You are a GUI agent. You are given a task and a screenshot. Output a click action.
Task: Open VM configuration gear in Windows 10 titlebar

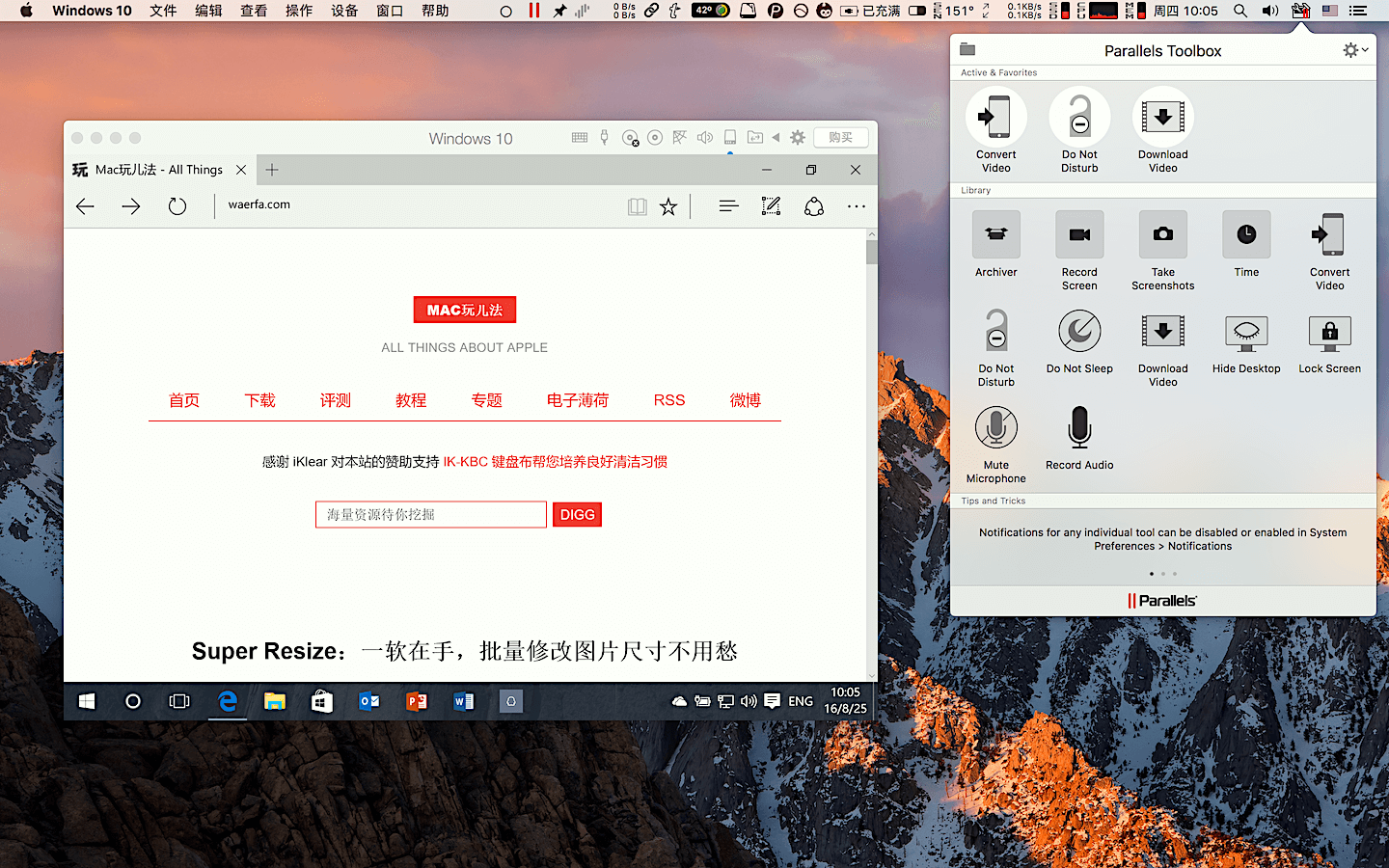point(798,138)
